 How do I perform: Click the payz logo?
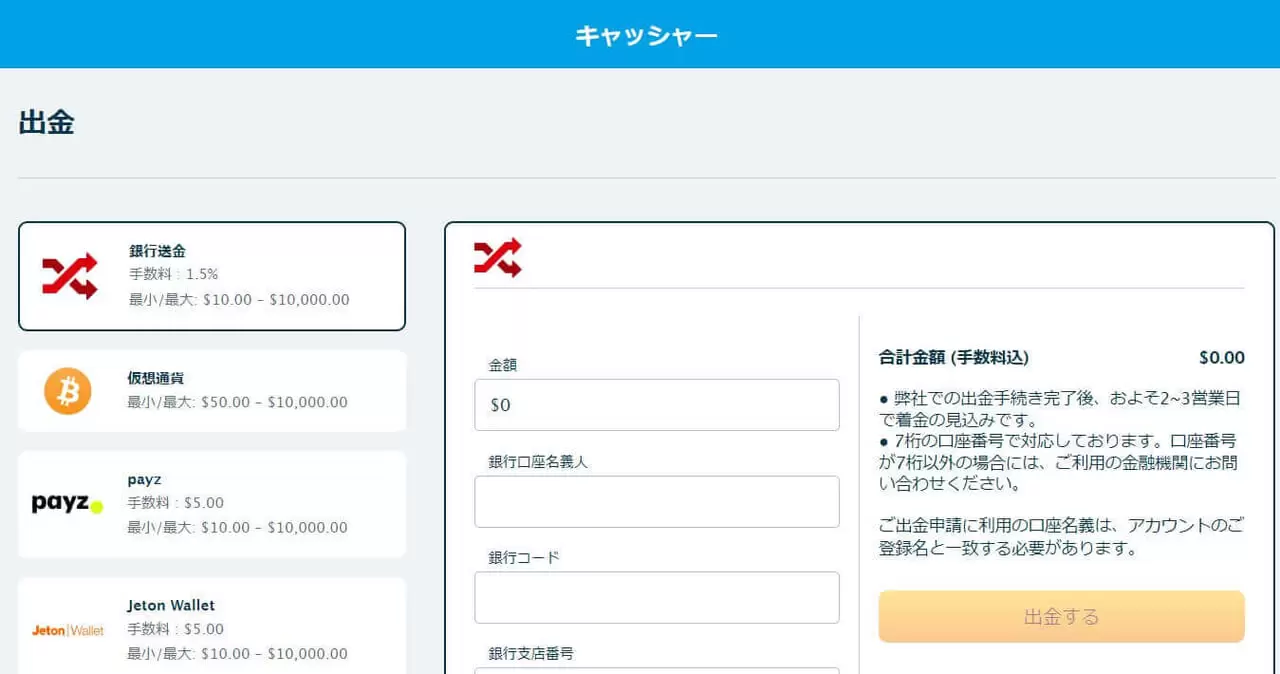(67, 504)
